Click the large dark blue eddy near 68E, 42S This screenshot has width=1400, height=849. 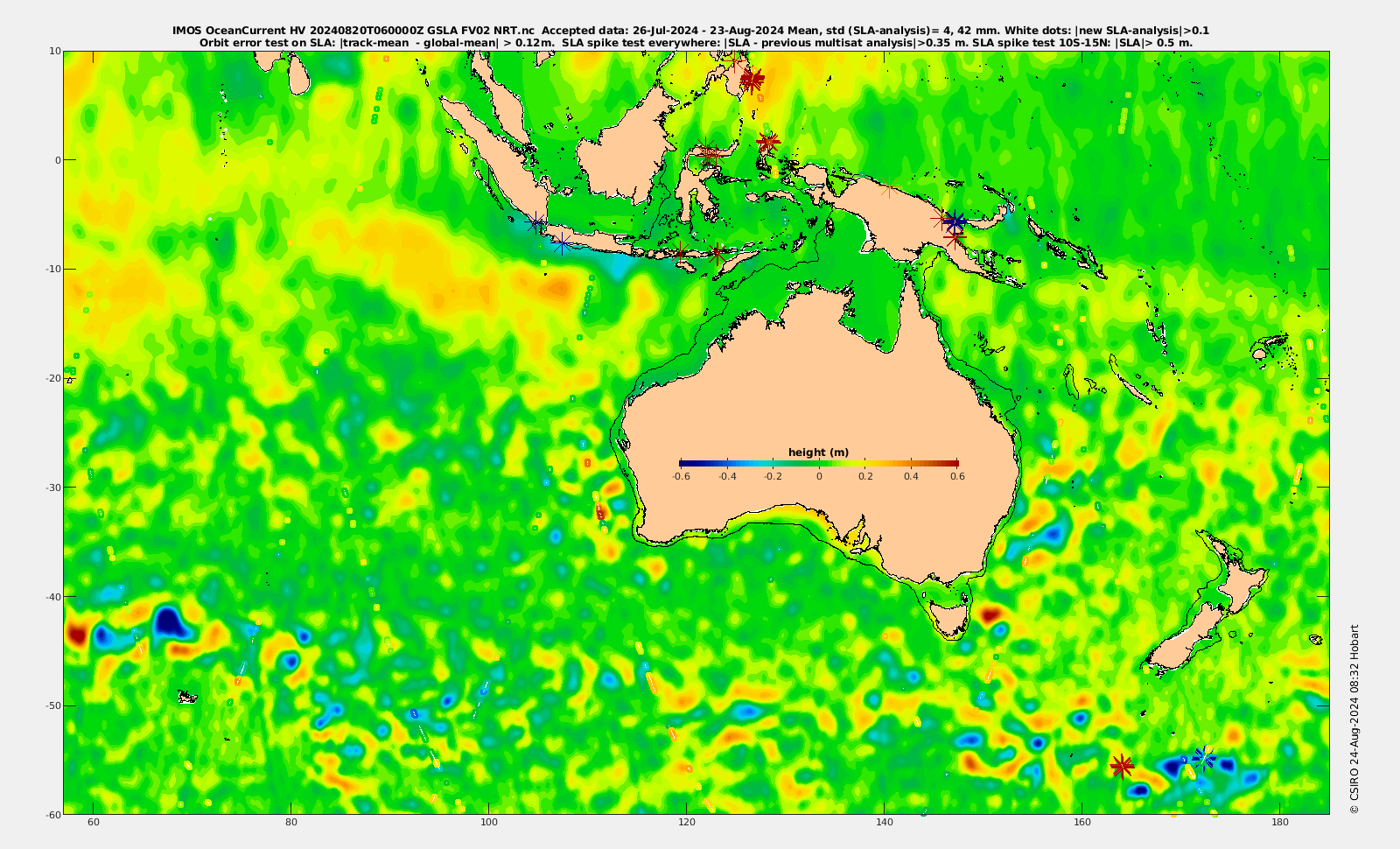170,621
